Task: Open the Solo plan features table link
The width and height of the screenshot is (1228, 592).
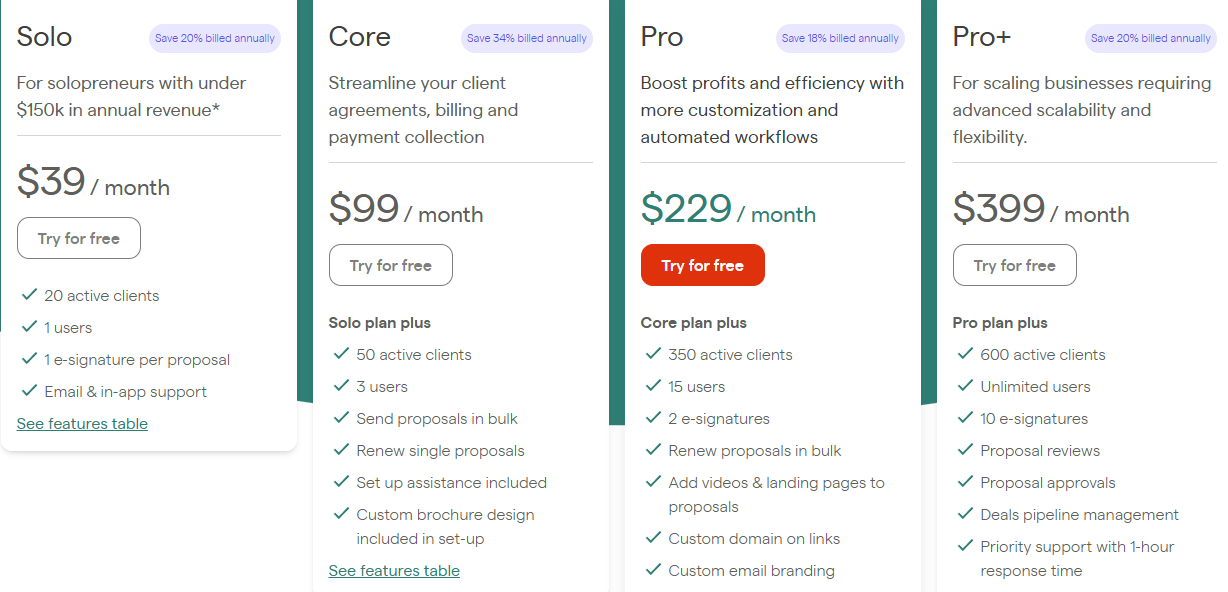Action: pyautogui.click(x=82, y=423)
